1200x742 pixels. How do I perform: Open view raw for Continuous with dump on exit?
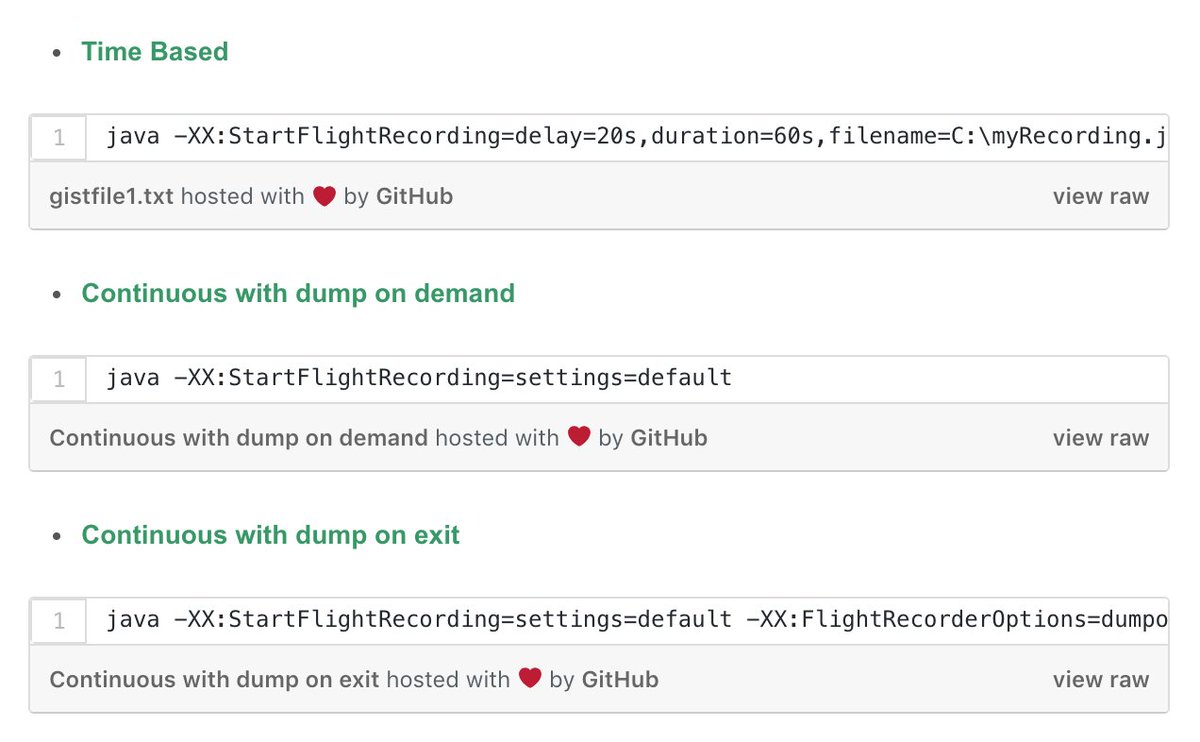(x=1100, y=679)
